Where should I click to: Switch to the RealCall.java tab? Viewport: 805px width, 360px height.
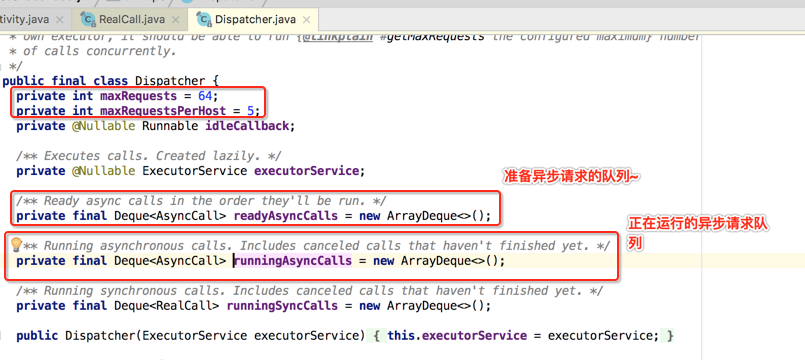pyautogui.click(x=131, y=20)
